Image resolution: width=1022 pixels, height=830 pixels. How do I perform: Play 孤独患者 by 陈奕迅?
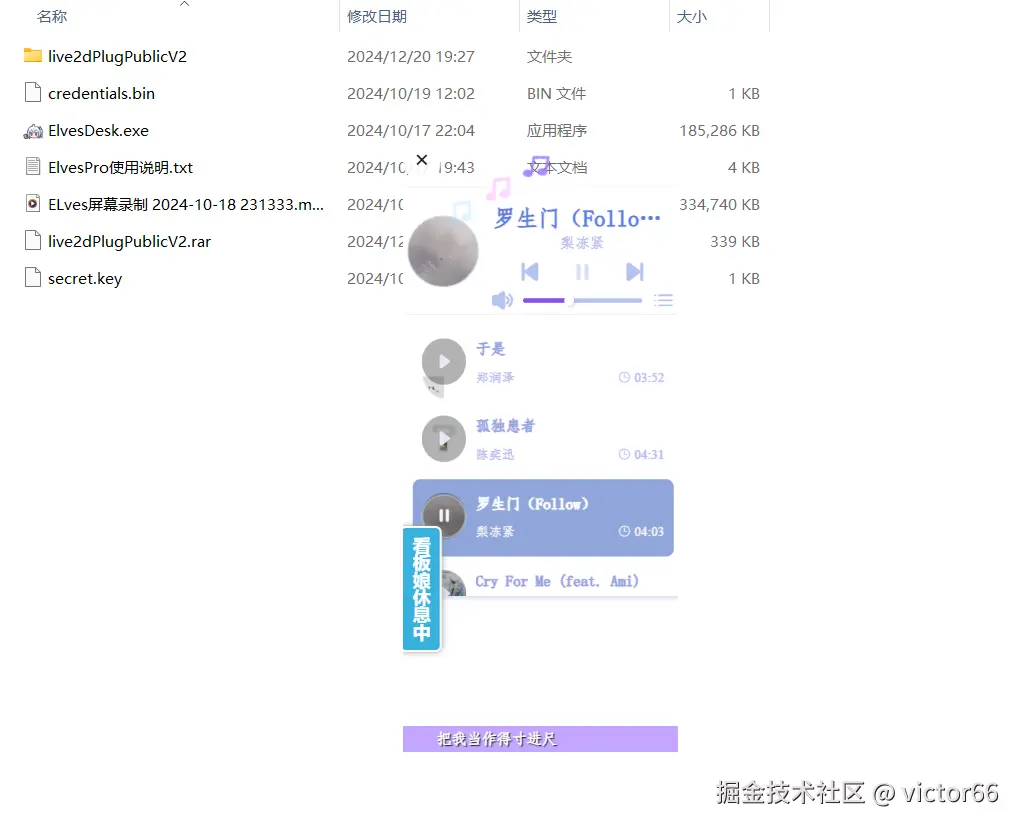(x=443, y=438)
